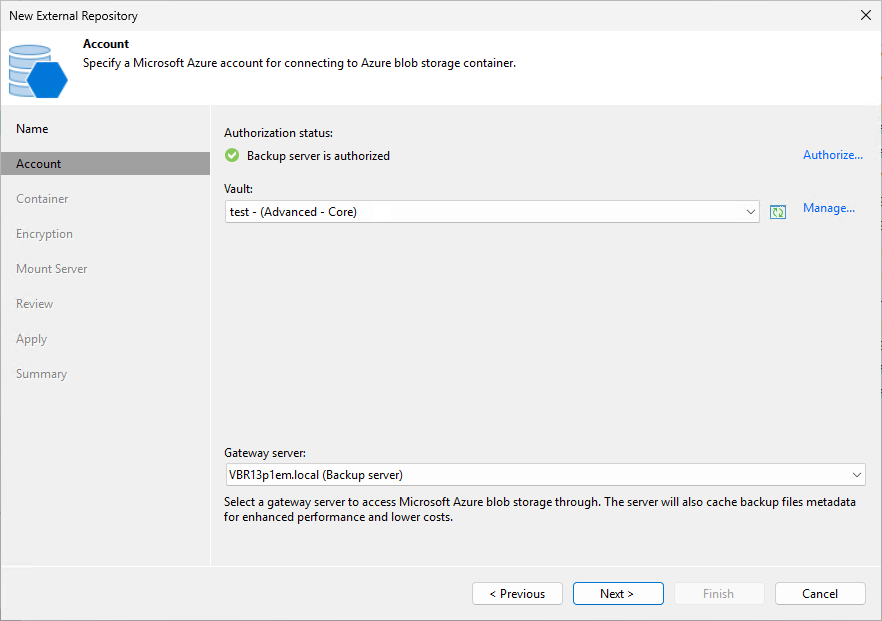Refresh the vault list icon
The height and width of the screenshot is (621, 882).
click(778, 212)
